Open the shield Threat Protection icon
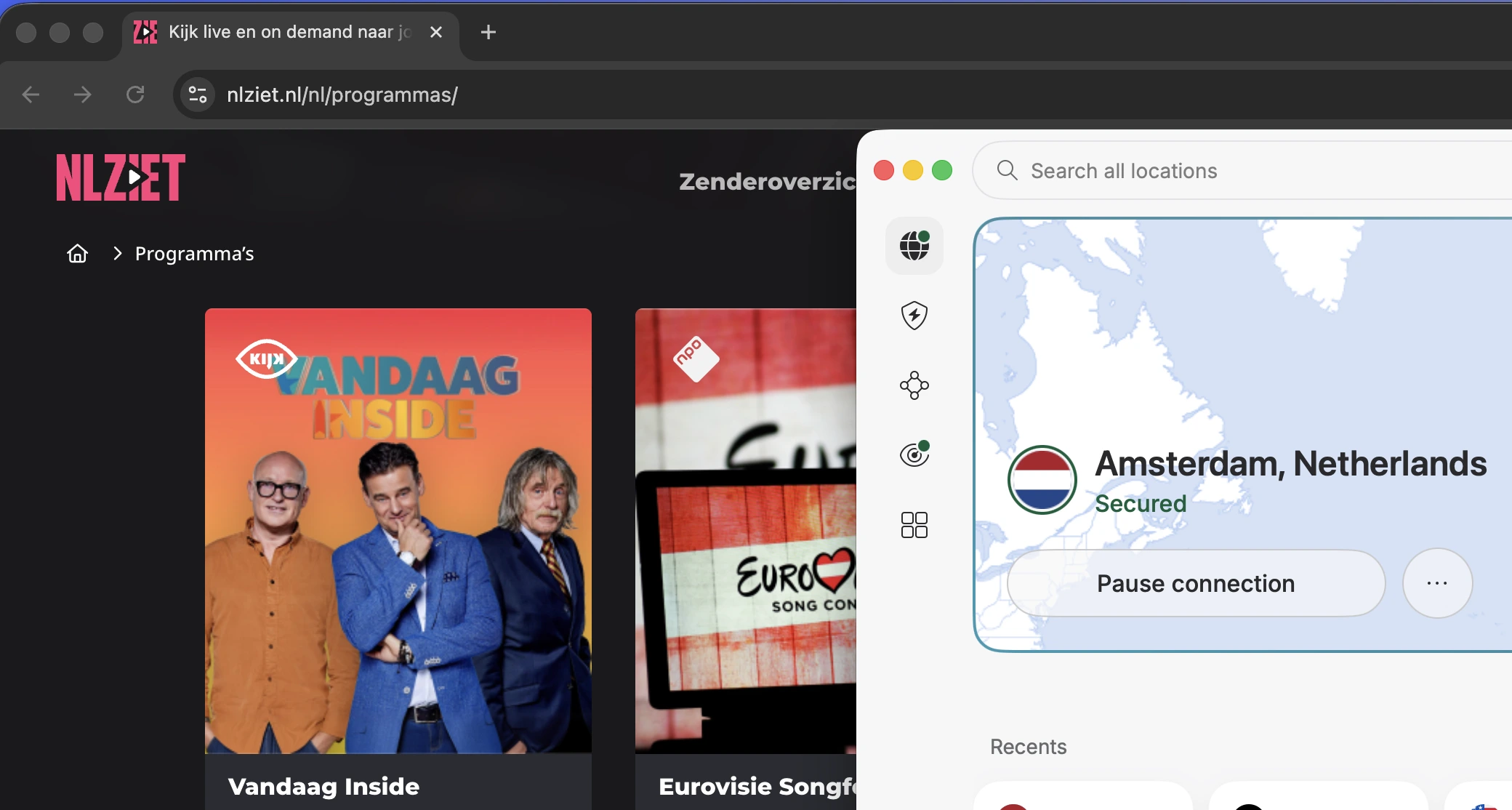The height and width of the screenshot is (810, 1512). (x=914, y=316)
